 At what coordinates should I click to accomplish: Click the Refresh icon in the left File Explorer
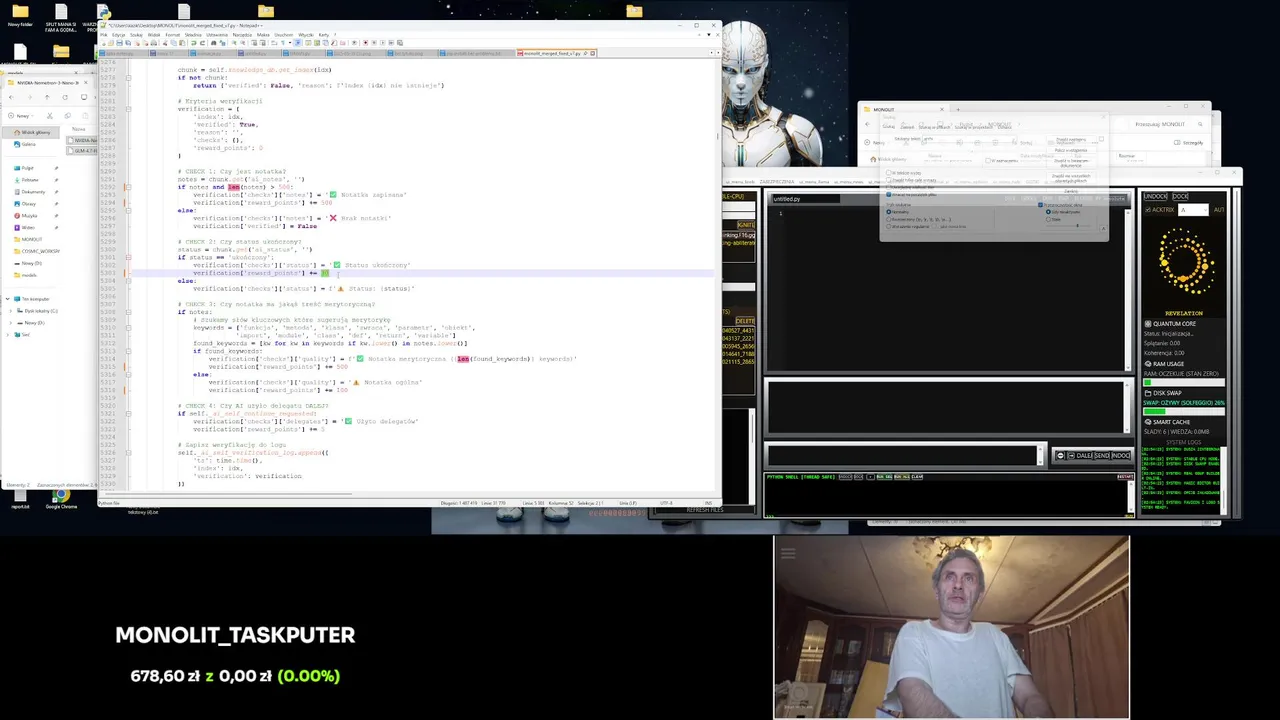pyautogui.click(x=65, y=97)
